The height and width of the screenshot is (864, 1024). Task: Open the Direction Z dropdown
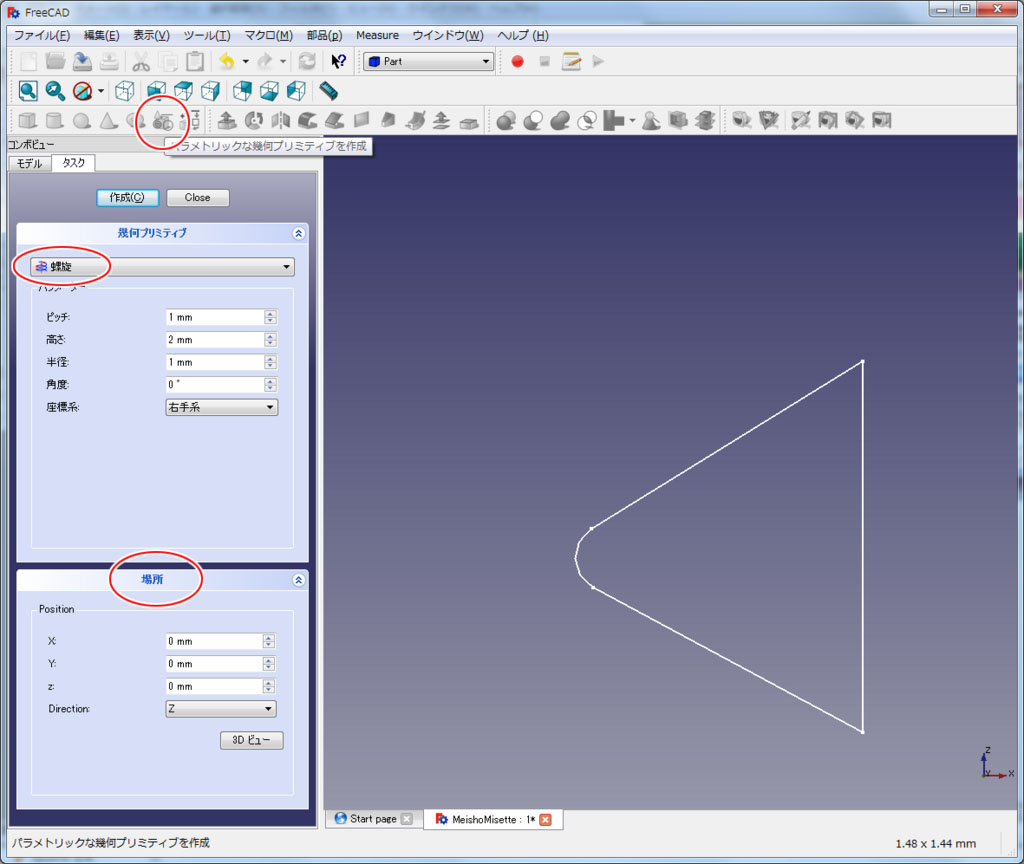[x=221, y=709]
